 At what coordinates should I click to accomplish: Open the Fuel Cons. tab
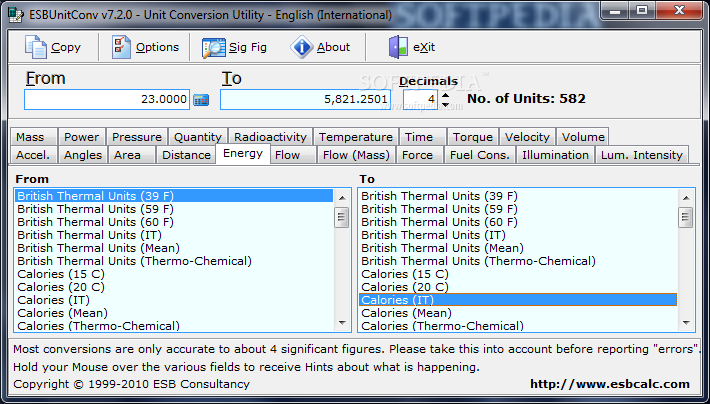tap(480, 155)
